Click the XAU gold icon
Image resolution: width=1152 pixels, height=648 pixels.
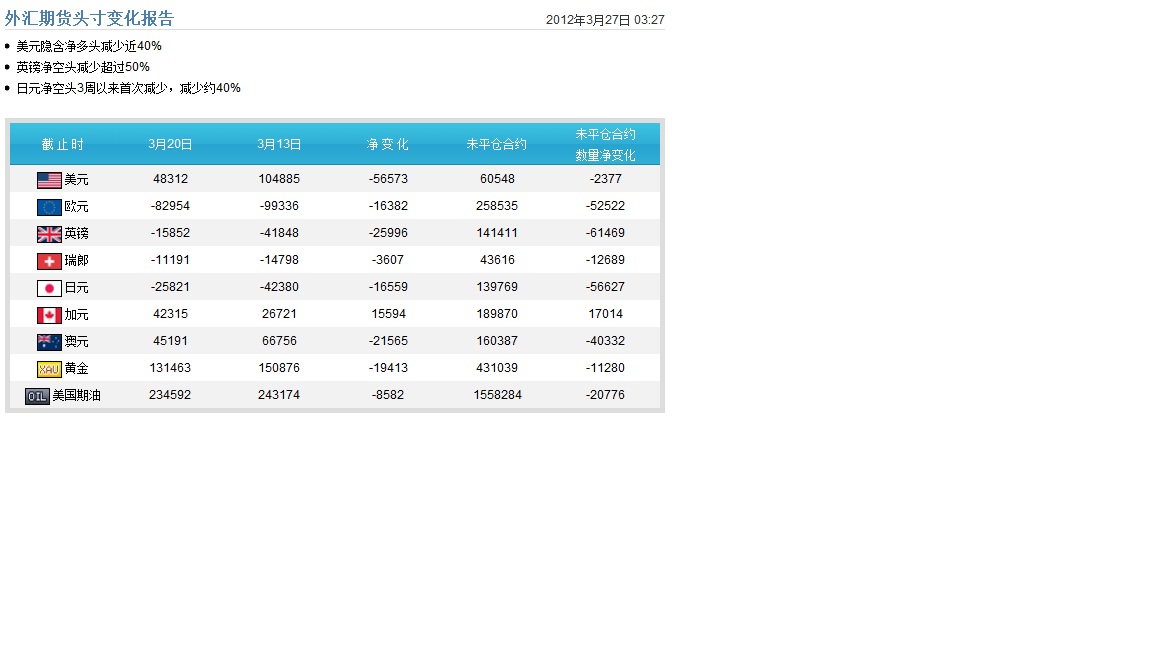[49, 369]
